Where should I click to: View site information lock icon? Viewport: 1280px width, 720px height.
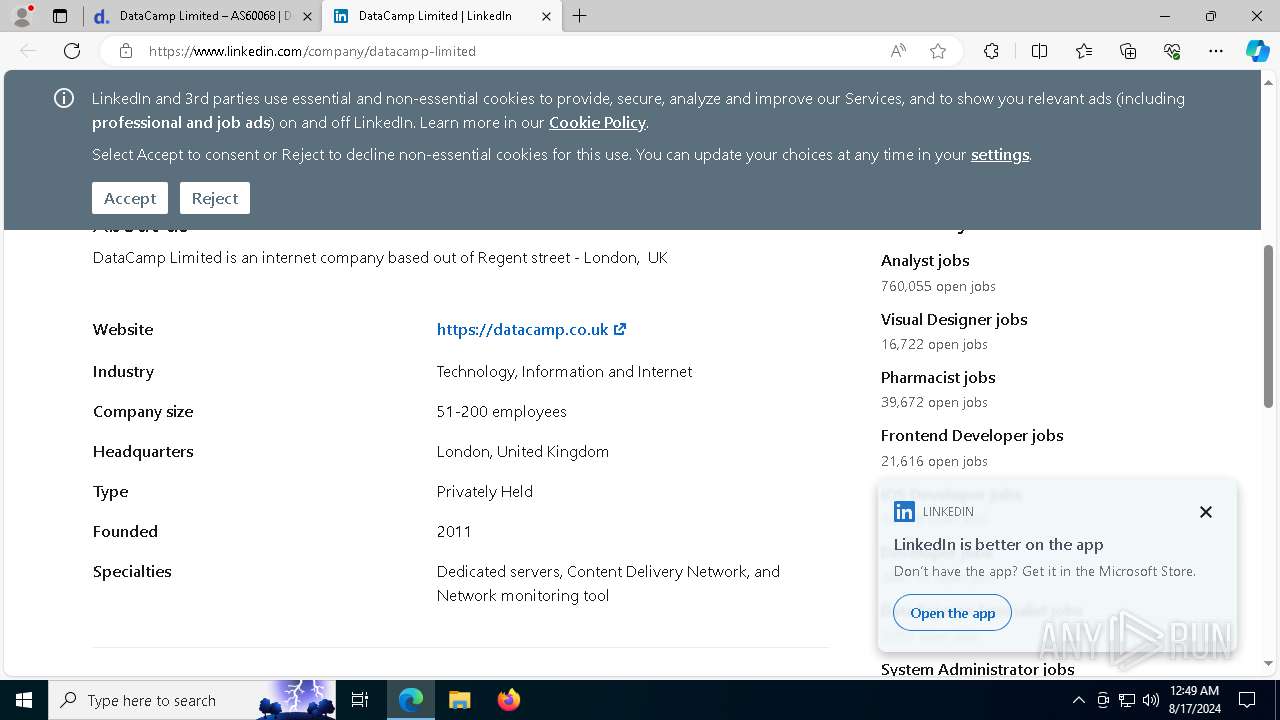(x=126, y=51)
